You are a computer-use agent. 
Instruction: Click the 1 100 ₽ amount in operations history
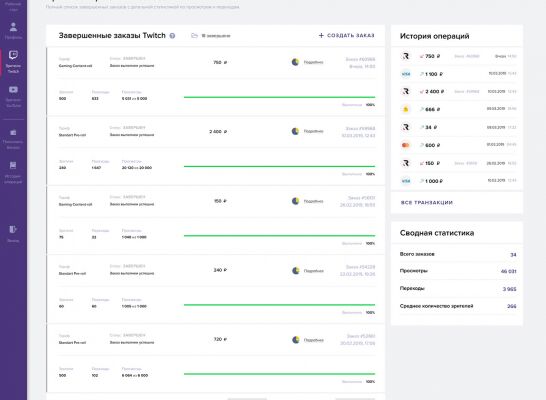(434, 74)
